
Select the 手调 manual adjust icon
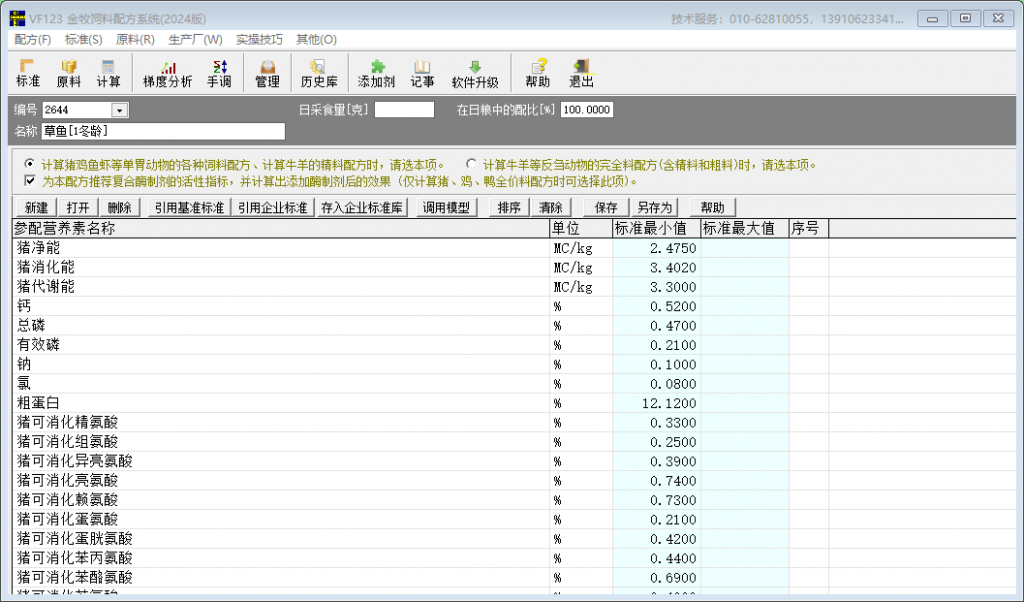pos(219,73)
